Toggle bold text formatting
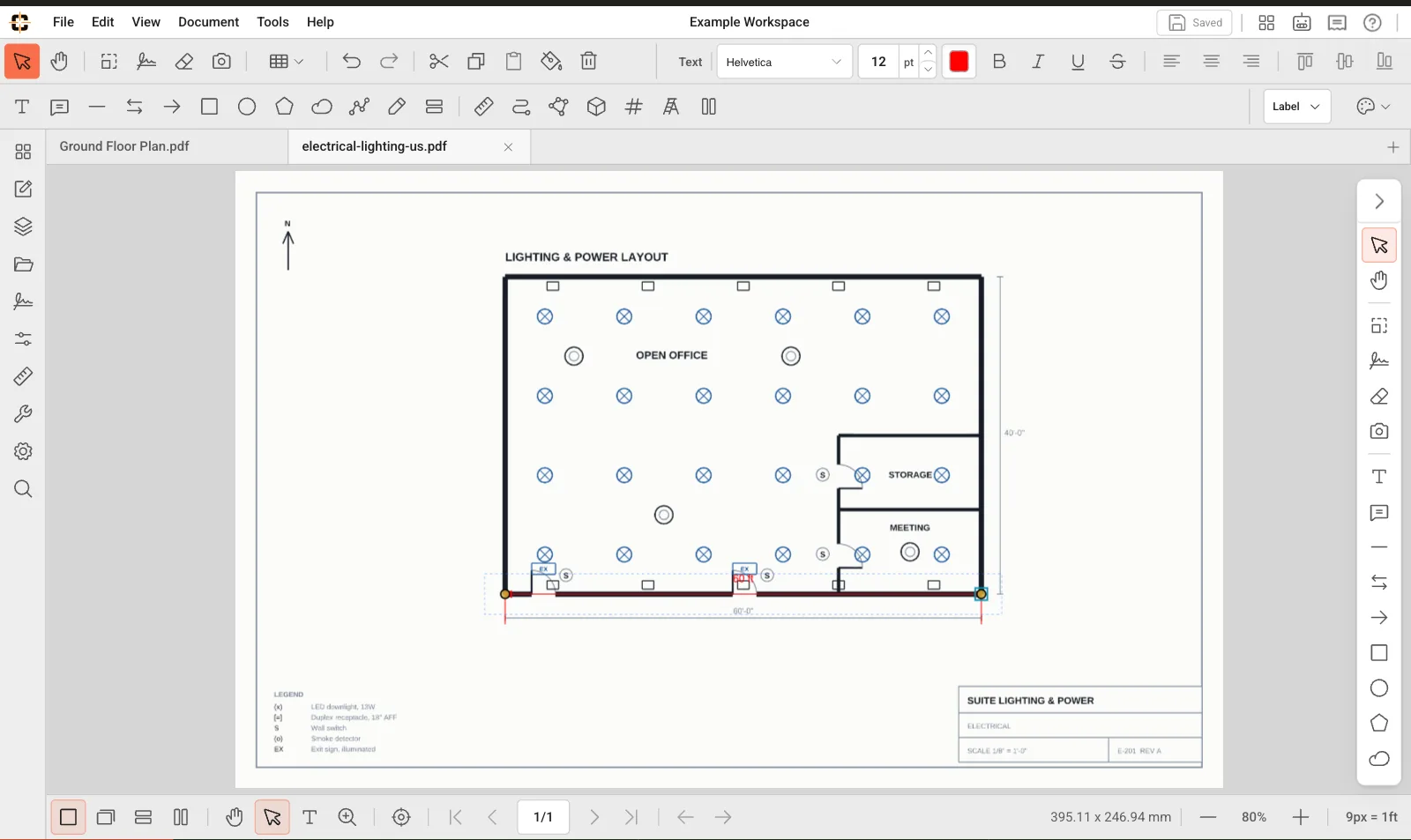Image resolution: width=1411 pixels, height=840 pixels. (999, 62)
